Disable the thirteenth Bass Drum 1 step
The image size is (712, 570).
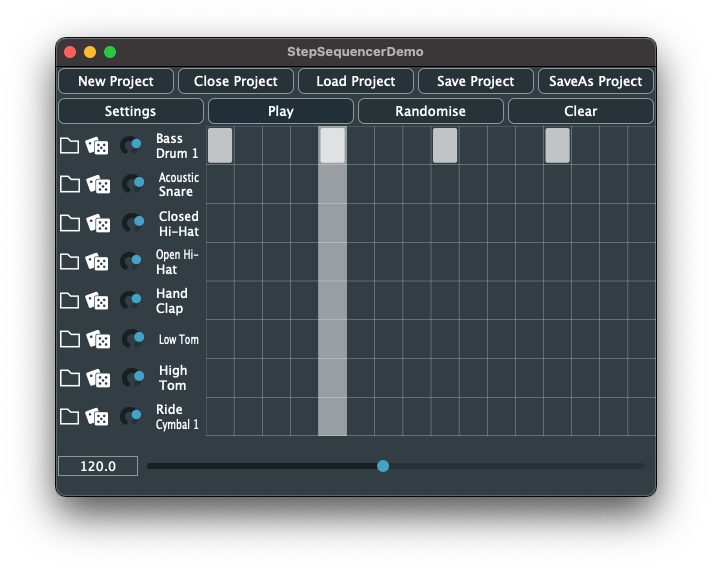(x=557, y=145)
